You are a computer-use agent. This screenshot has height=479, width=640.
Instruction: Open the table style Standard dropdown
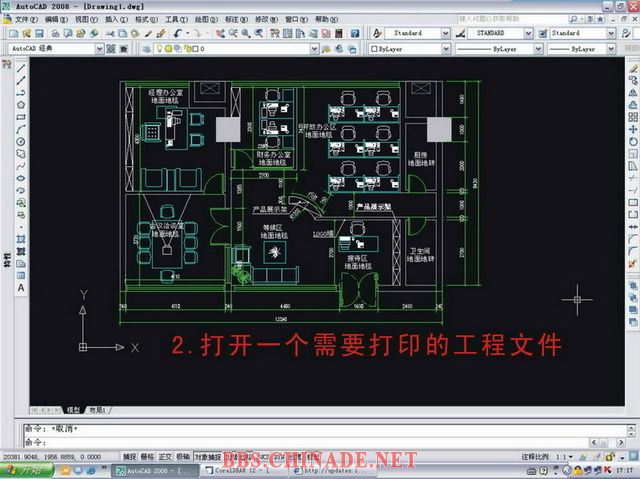(611, 33)
